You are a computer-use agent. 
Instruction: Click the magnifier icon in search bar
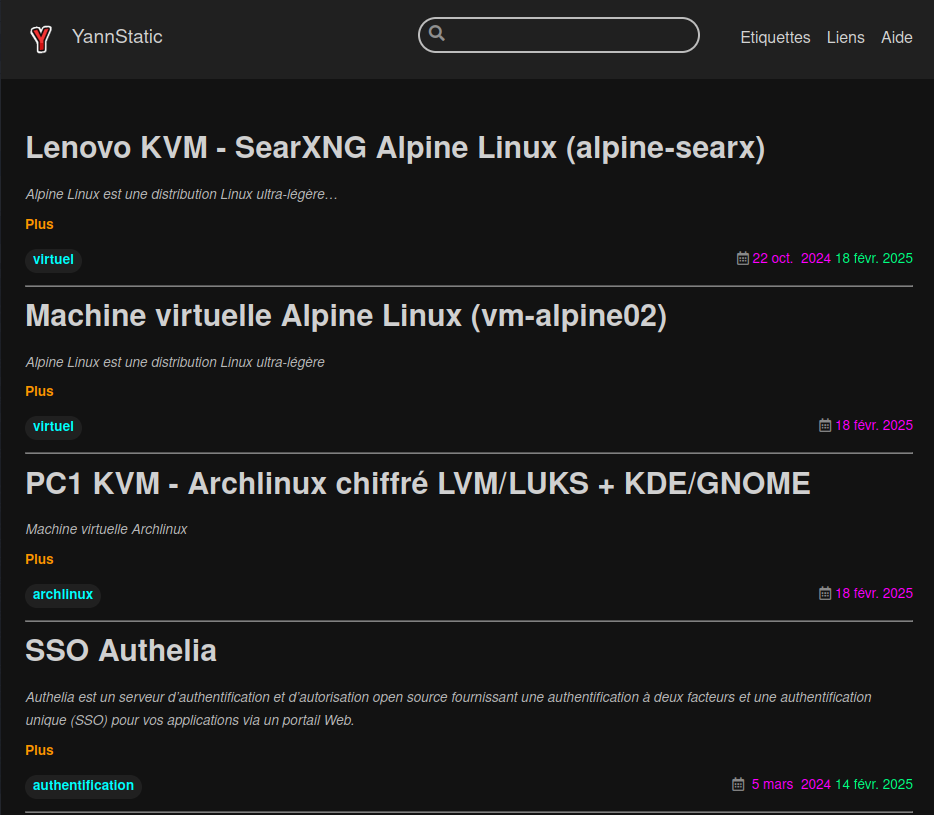click(437, 33)
